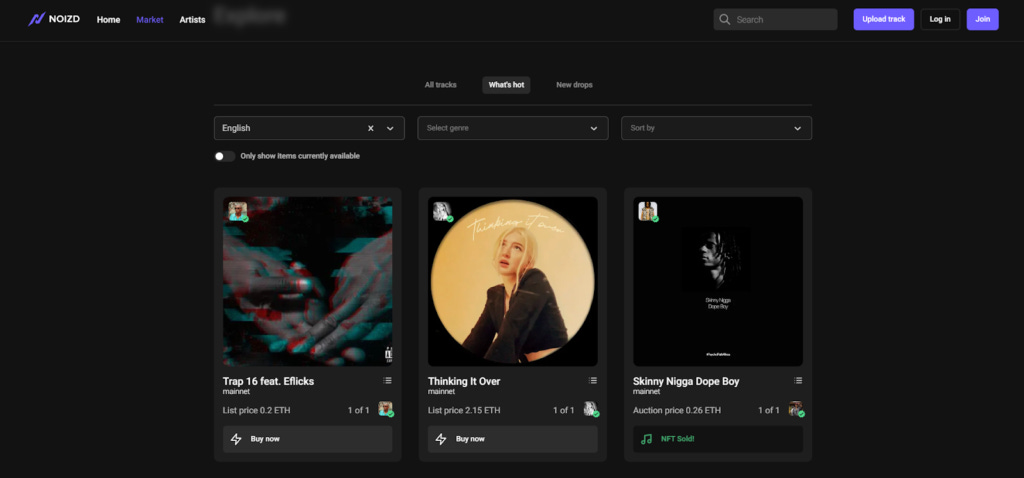
Task: Buy now the Thinking It Over track
Action: [x=513, y=439]
